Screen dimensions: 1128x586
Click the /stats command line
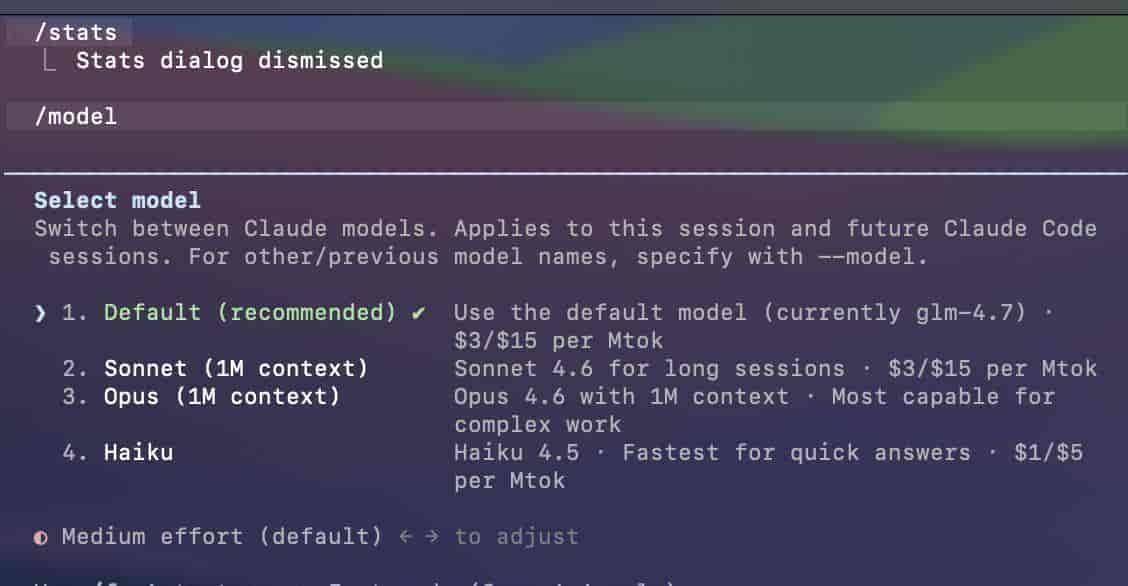click(76, 33)
